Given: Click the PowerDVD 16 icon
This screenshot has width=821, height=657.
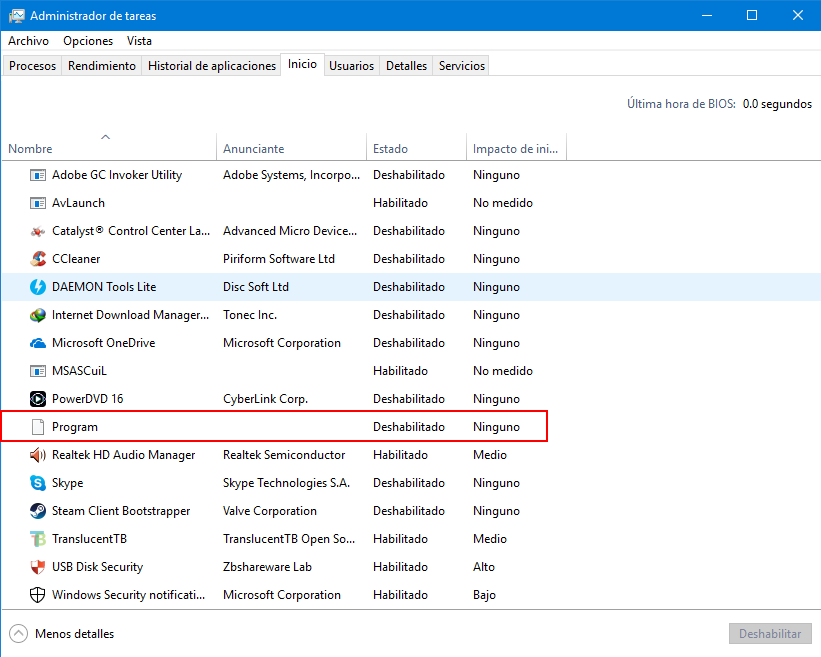Looking at the screenshot, I should [x=38, y=399].
